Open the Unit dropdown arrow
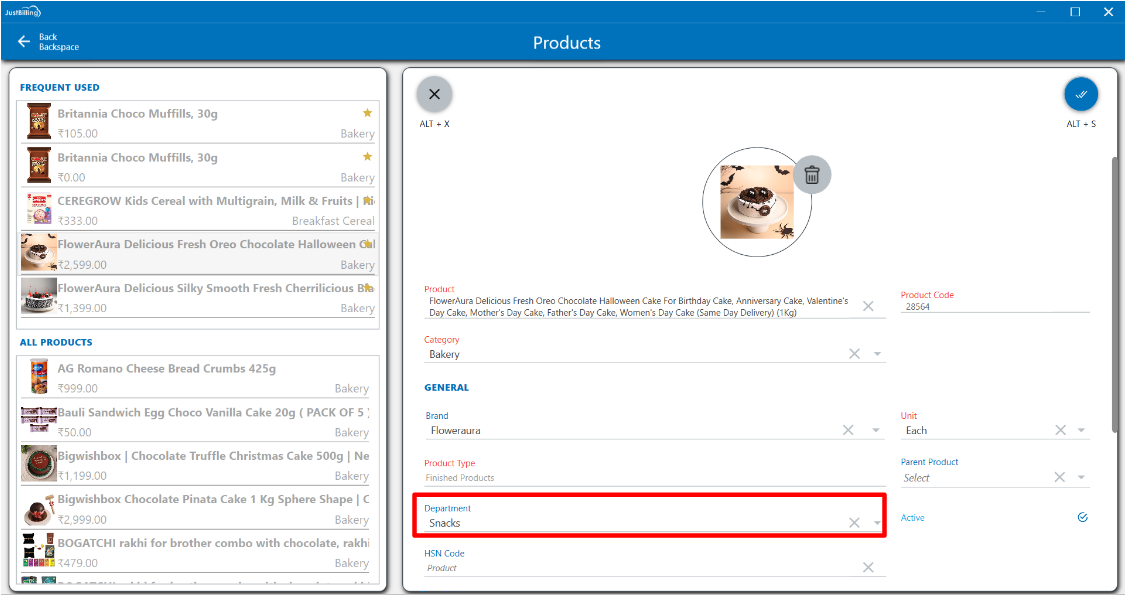Viewport: 1125px width, 596px height. coord(1081,430)
